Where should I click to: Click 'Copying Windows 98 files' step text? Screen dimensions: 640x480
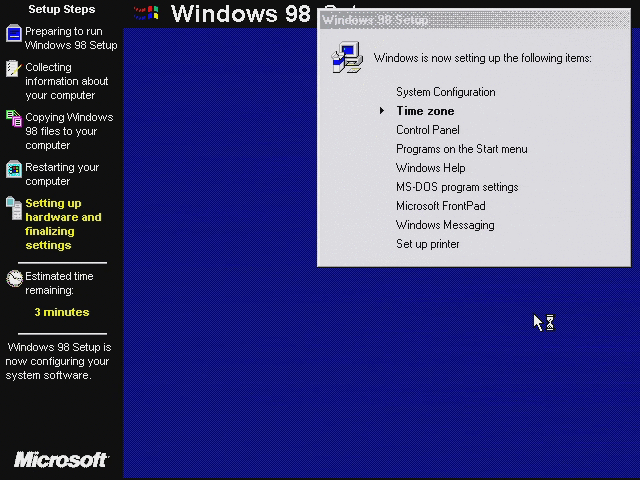pyautogui.click(x=69, y=131)
